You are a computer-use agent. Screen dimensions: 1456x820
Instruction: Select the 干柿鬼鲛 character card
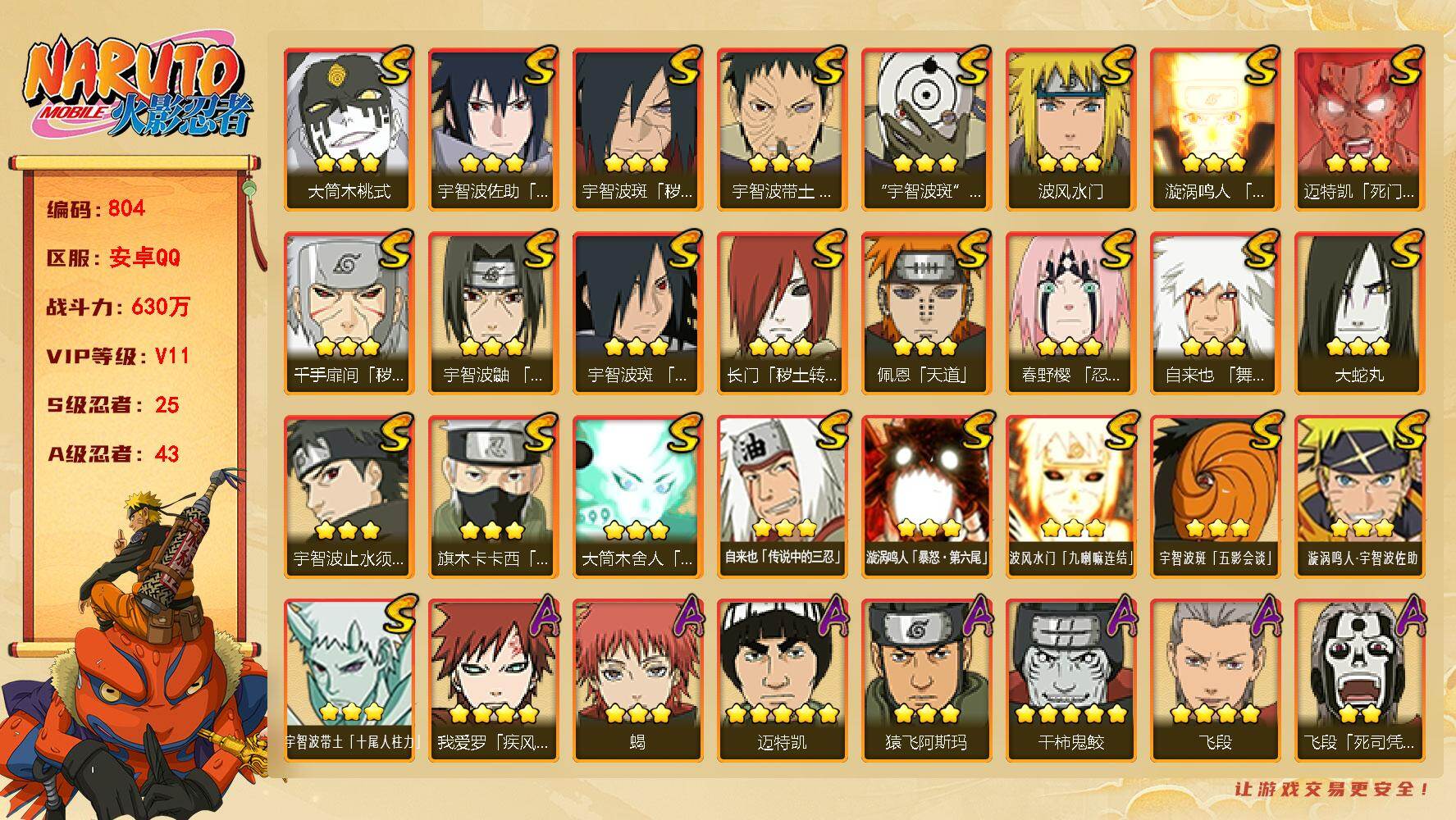(x=1070, y=681)
